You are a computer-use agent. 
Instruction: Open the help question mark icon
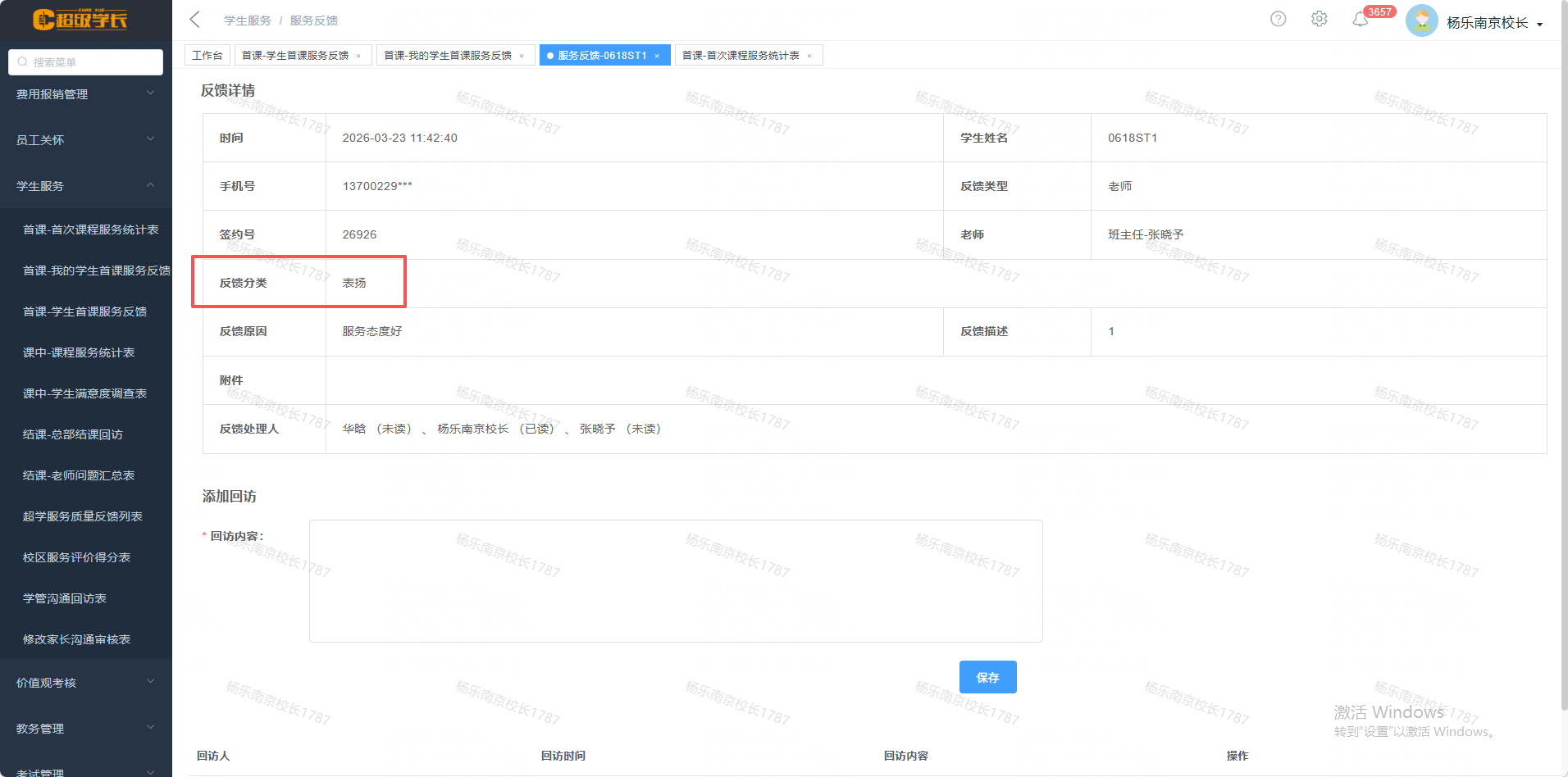(x=1278, y=19)
